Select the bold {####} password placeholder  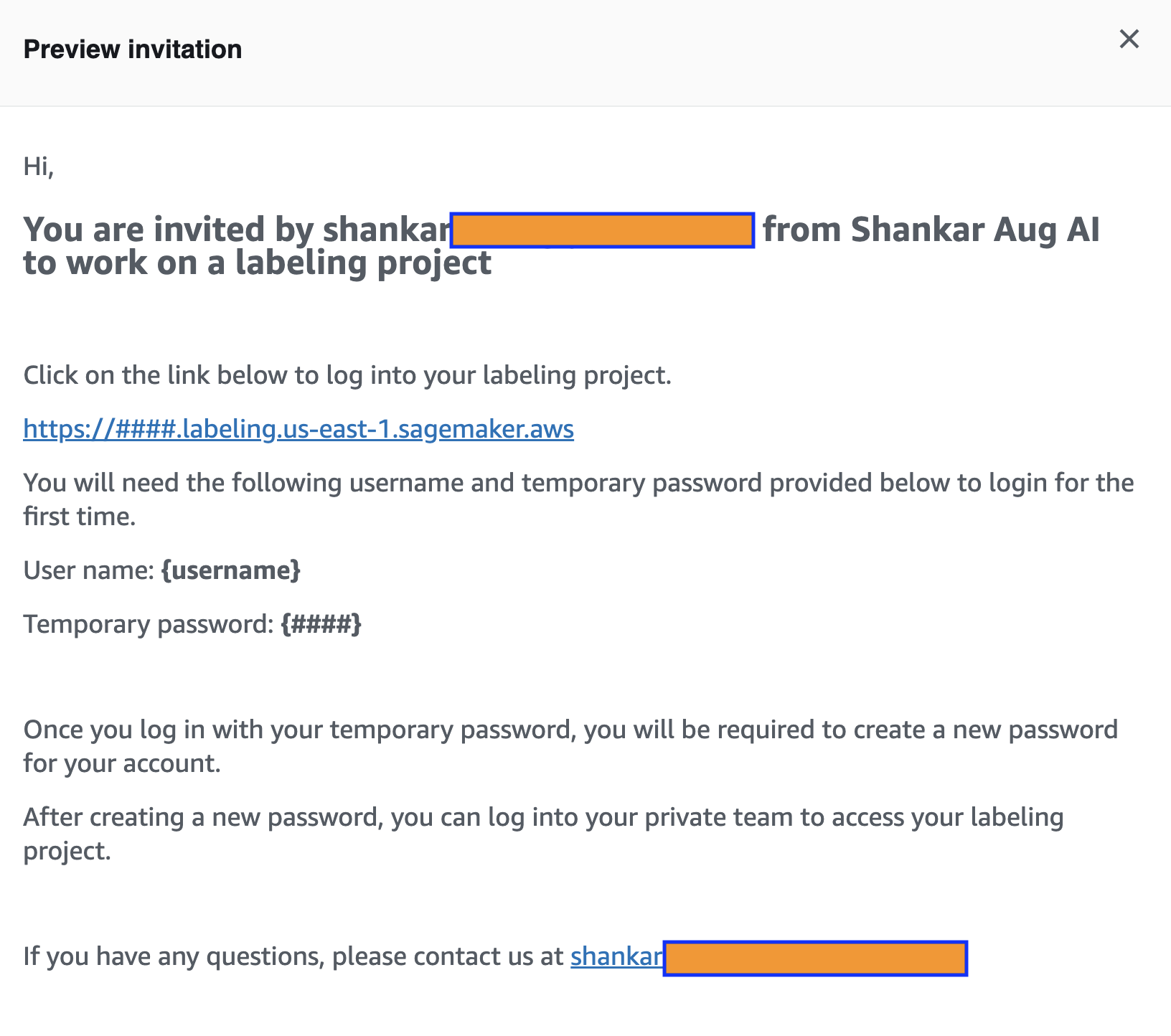[x=321, y=624]
